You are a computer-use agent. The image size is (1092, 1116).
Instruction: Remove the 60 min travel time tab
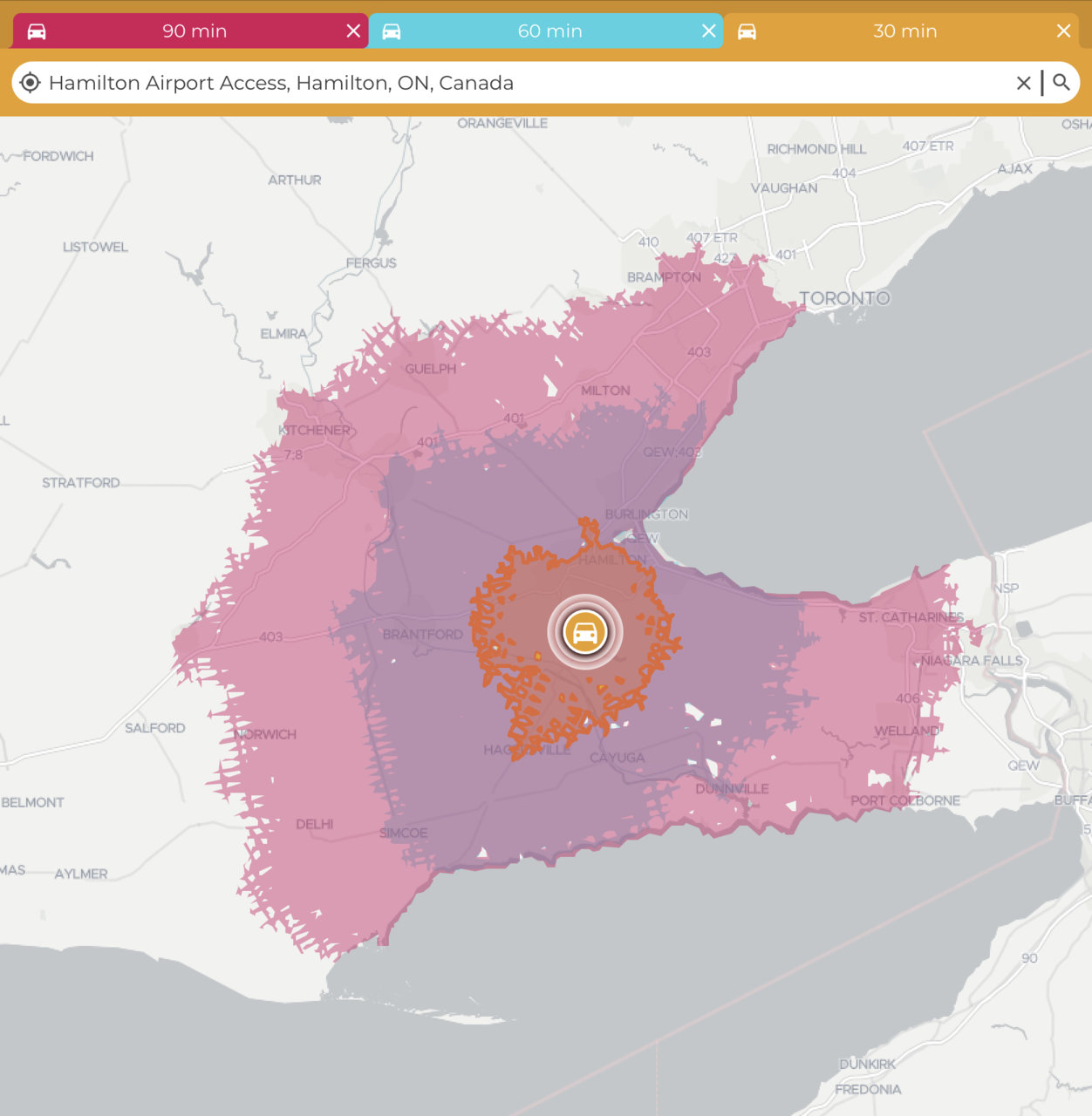[709, 31]
